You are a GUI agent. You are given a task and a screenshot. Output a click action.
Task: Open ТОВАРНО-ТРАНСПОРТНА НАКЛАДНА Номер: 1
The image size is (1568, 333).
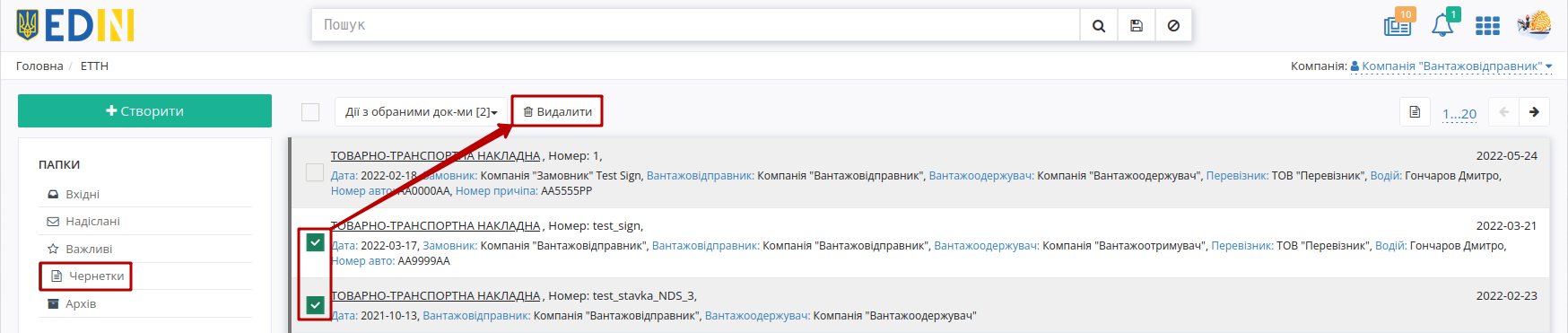pos(435,156)
